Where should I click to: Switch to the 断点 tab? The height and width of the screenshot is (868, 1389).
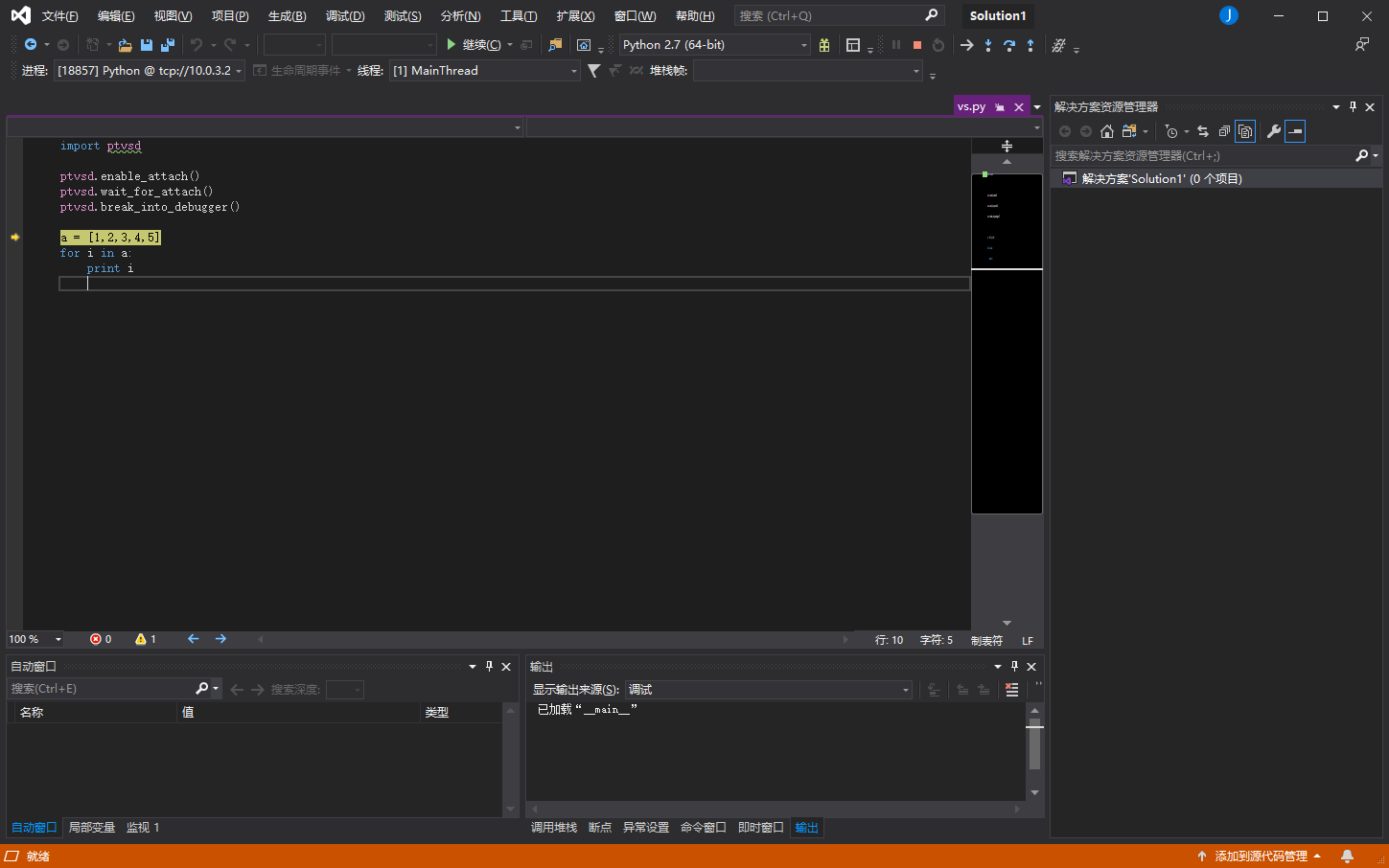[600, 828]
